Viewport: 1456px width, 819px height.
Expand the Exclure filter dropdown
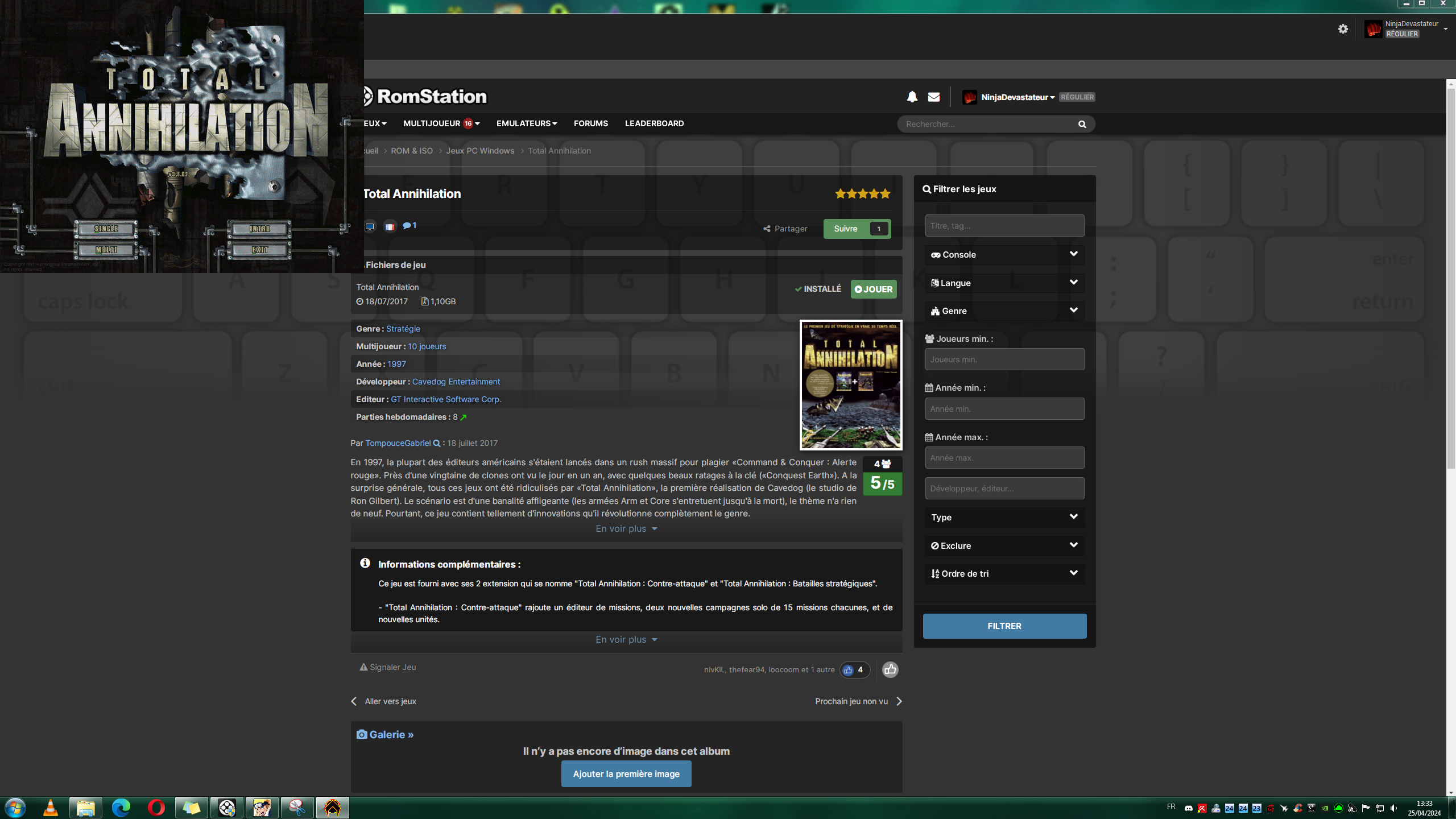point(1004,546)
